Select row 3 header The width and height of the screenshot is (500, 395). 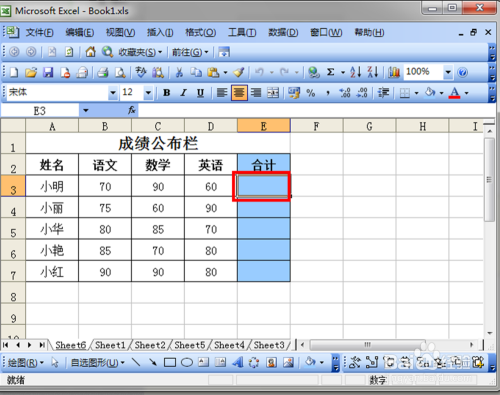tap(13, 186)
